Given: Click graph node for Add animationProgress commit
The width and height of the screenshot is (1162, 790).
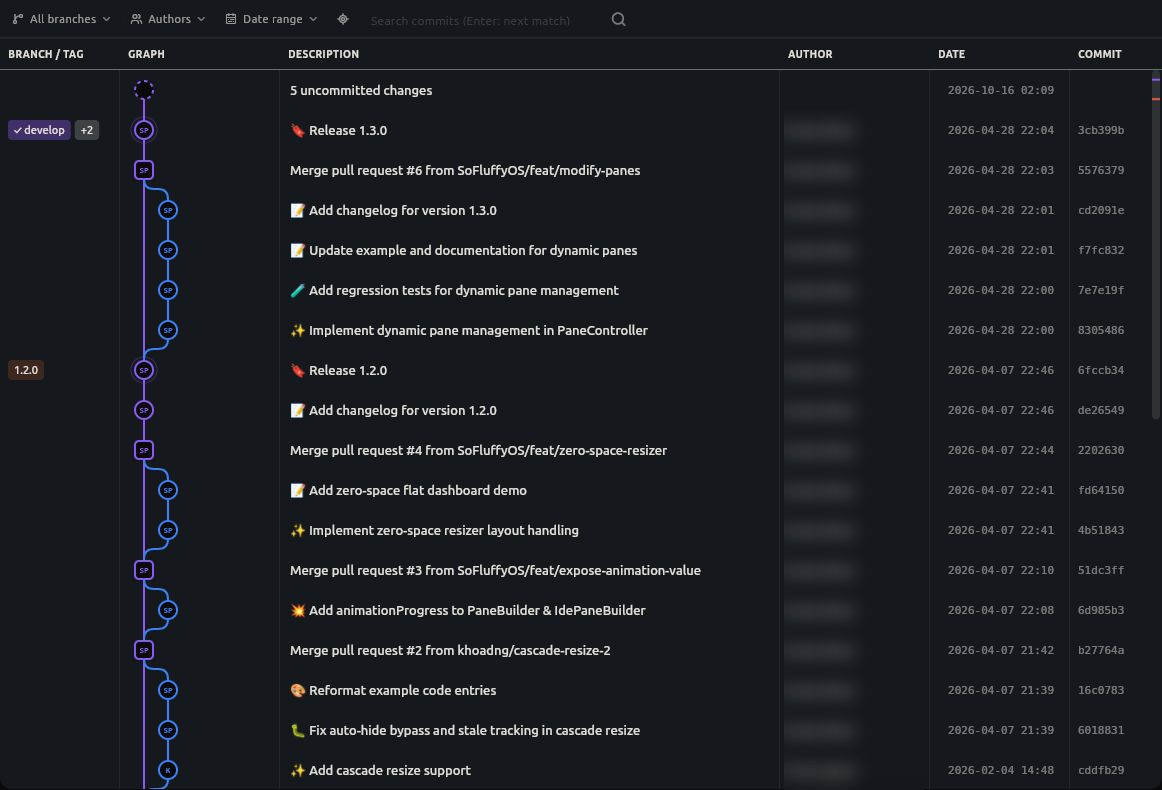Looking at the screenshot, I should (168, 611).
